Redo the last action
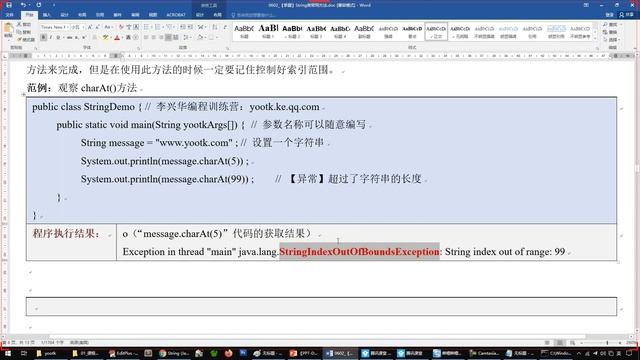The image size is (640, 360). pos(39,5)
